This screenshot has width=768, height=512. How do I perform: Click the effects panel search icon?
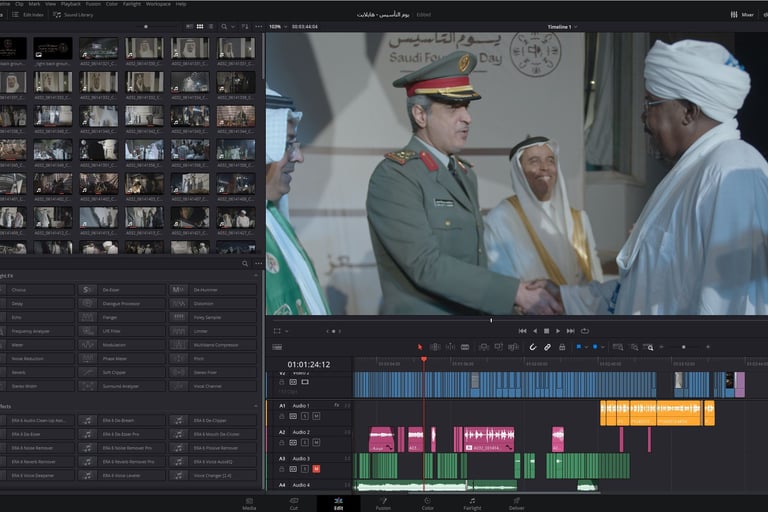click(x=245, y=264)
